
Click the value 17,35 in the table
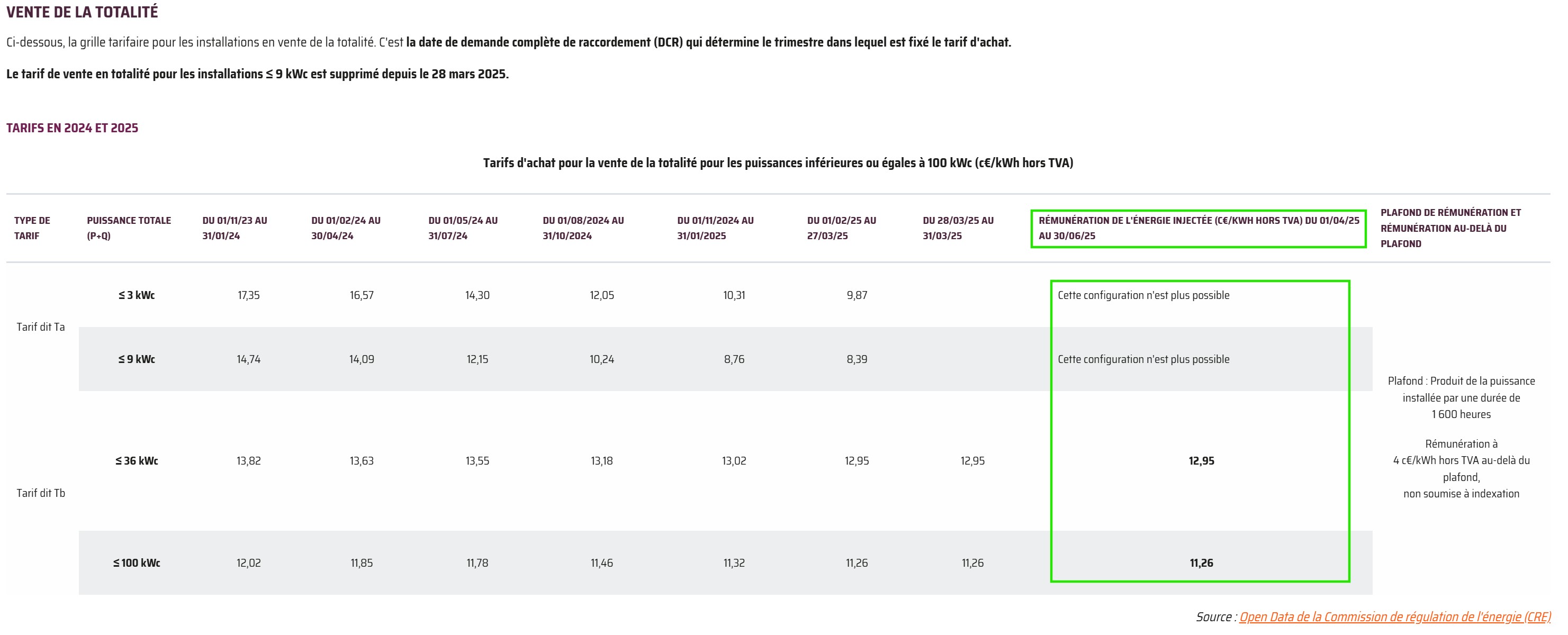248,296
